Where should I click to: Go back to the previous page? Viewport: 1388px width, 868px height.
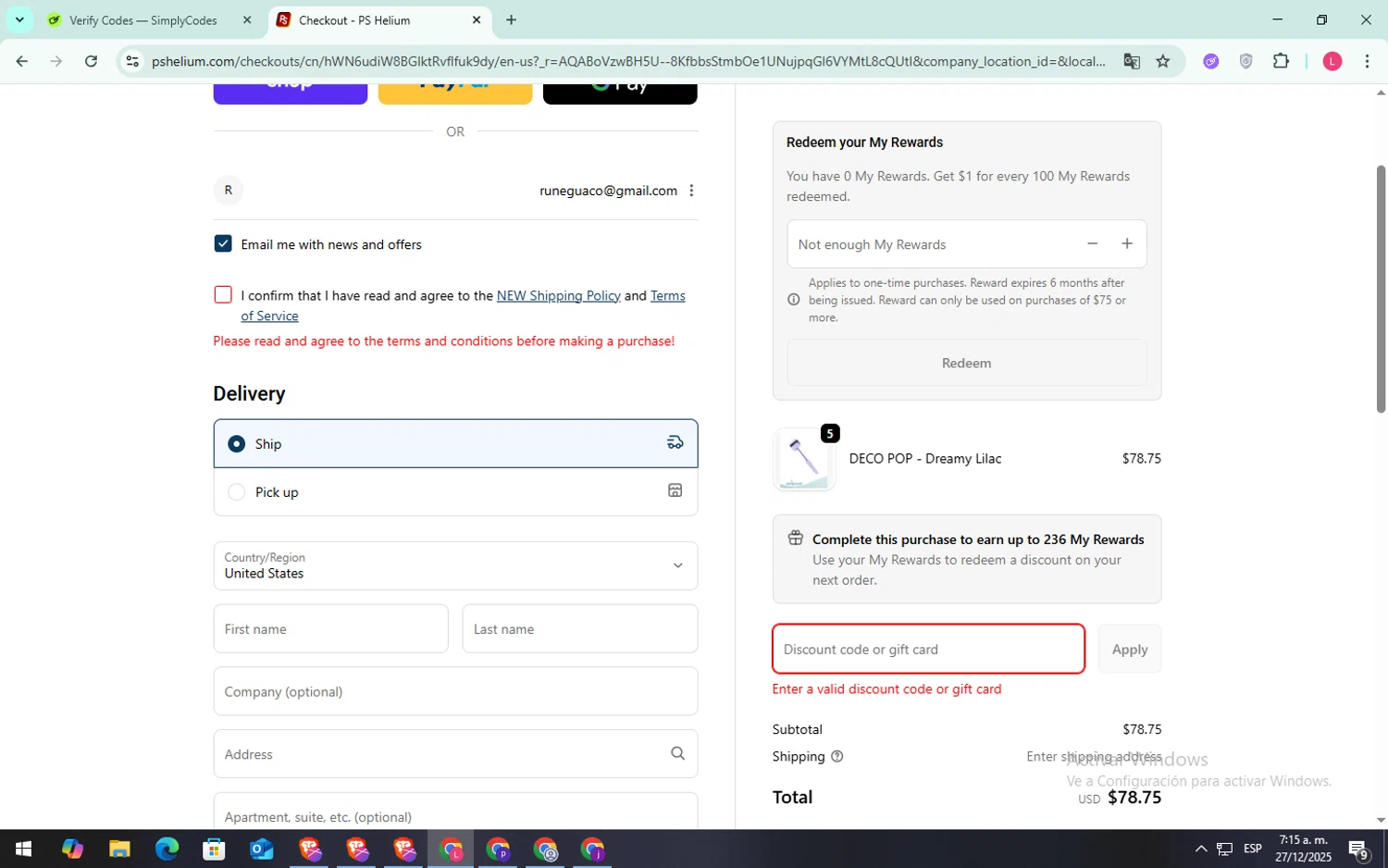pos(22,61)
